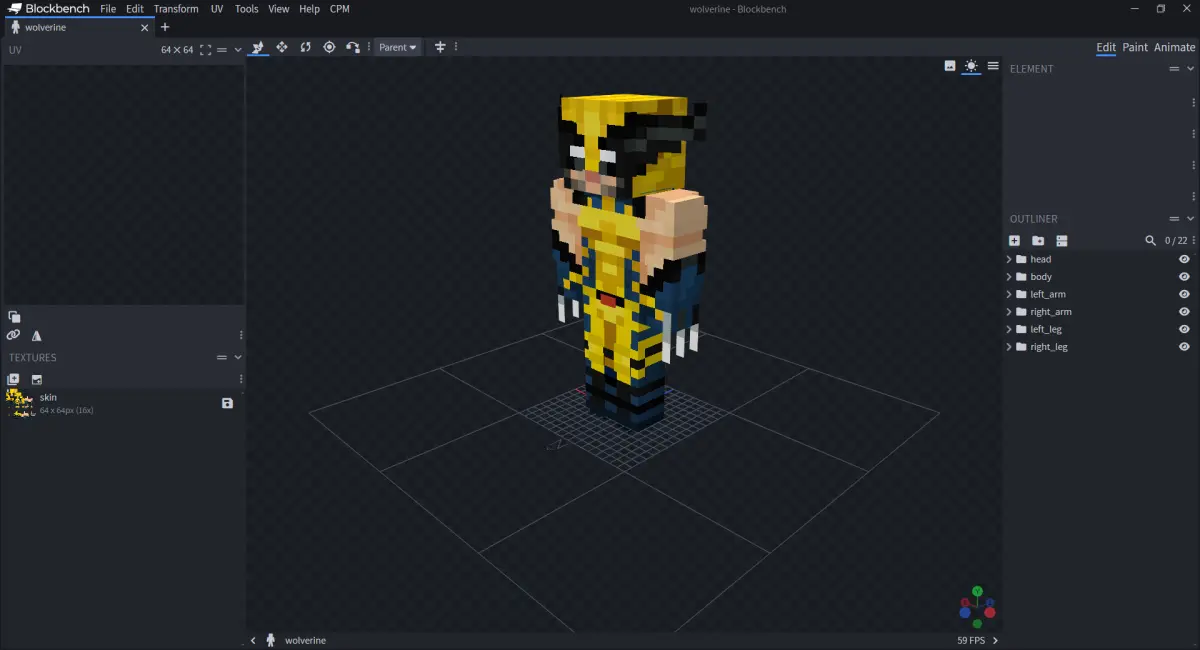
Task: Click the back arrow in the status bar
Action: [253, 640]
